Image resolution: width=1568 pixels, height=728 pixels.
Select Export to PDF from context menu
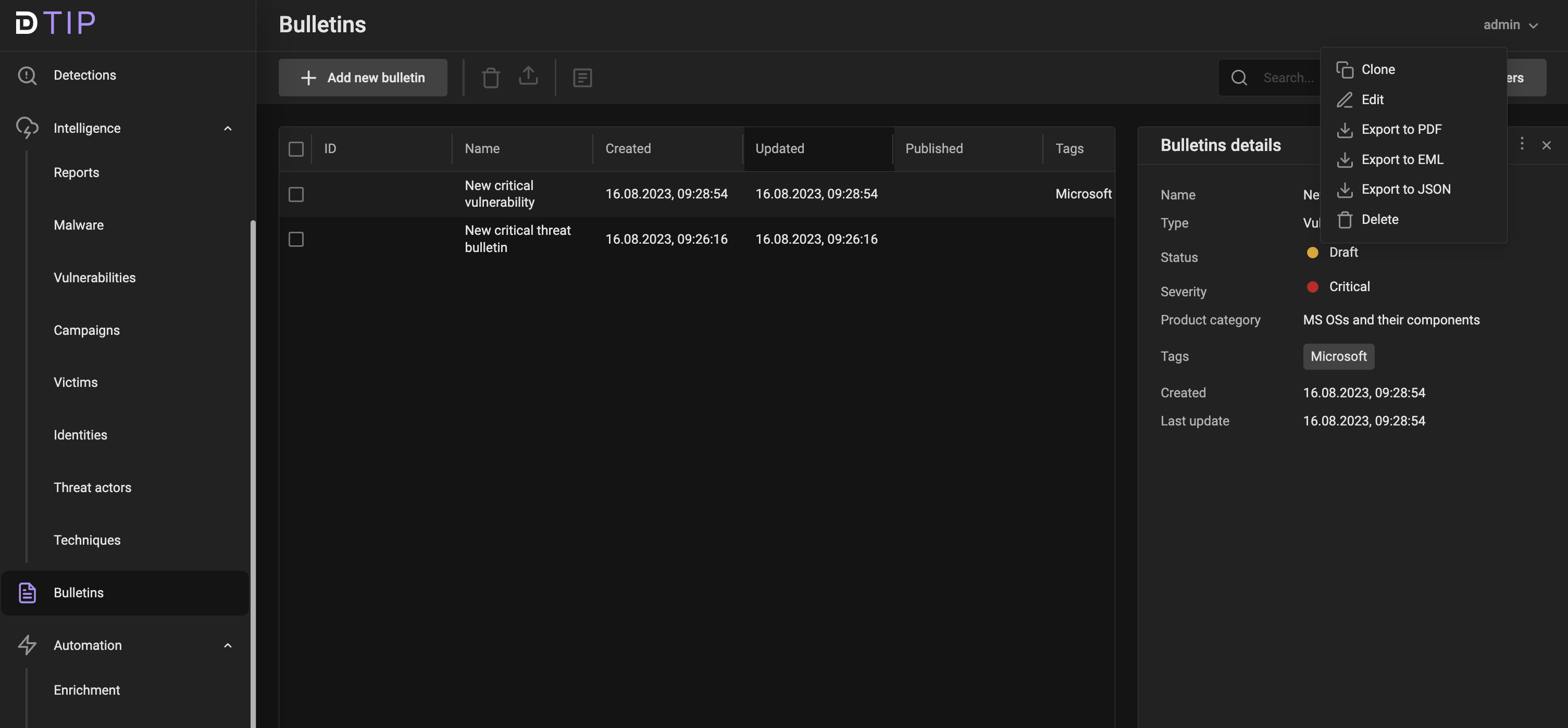[x=1401, y=129]
